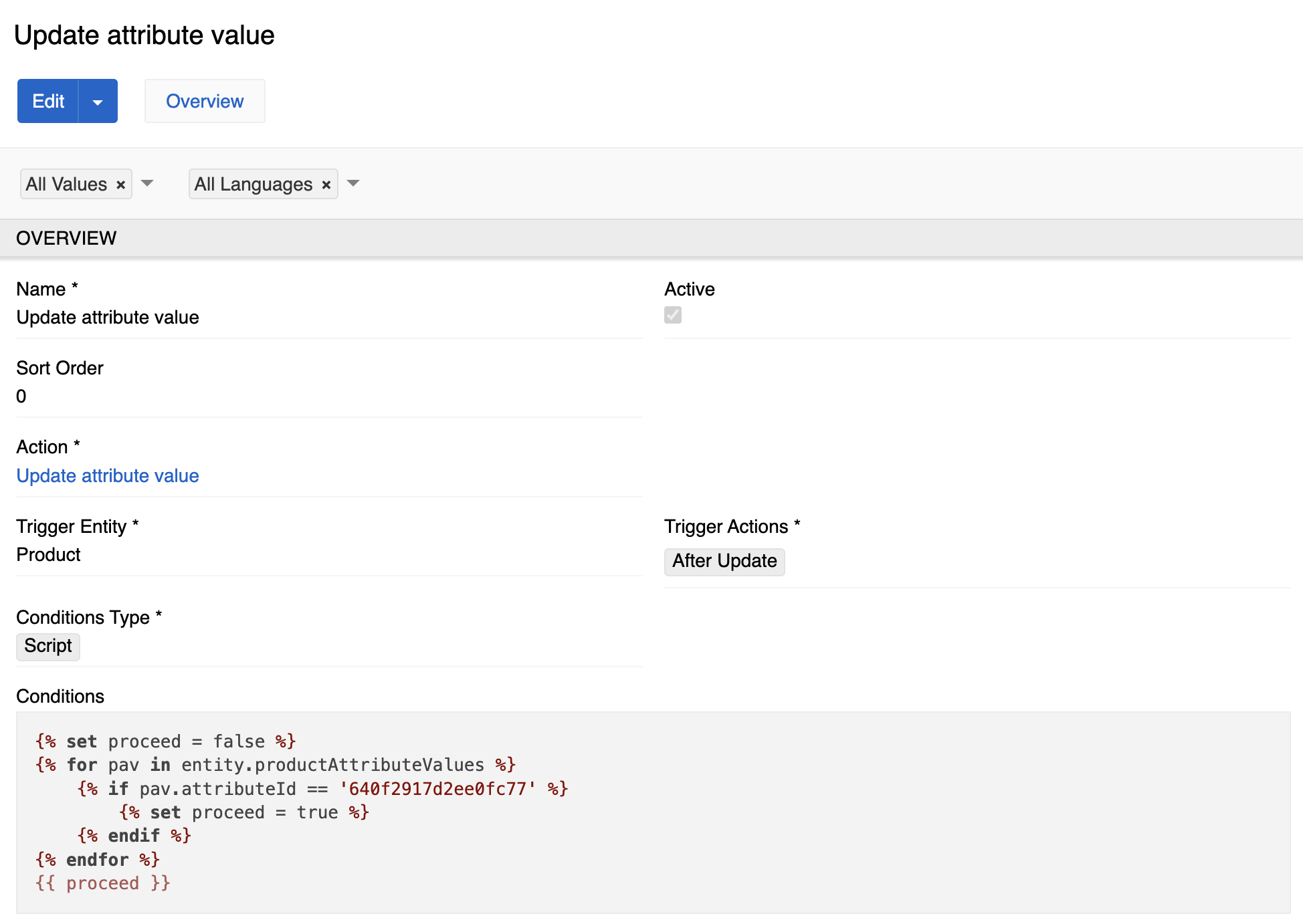Click the attribute ID string in the script
This screenshot has height=924, width=1303.
(437, 789)
